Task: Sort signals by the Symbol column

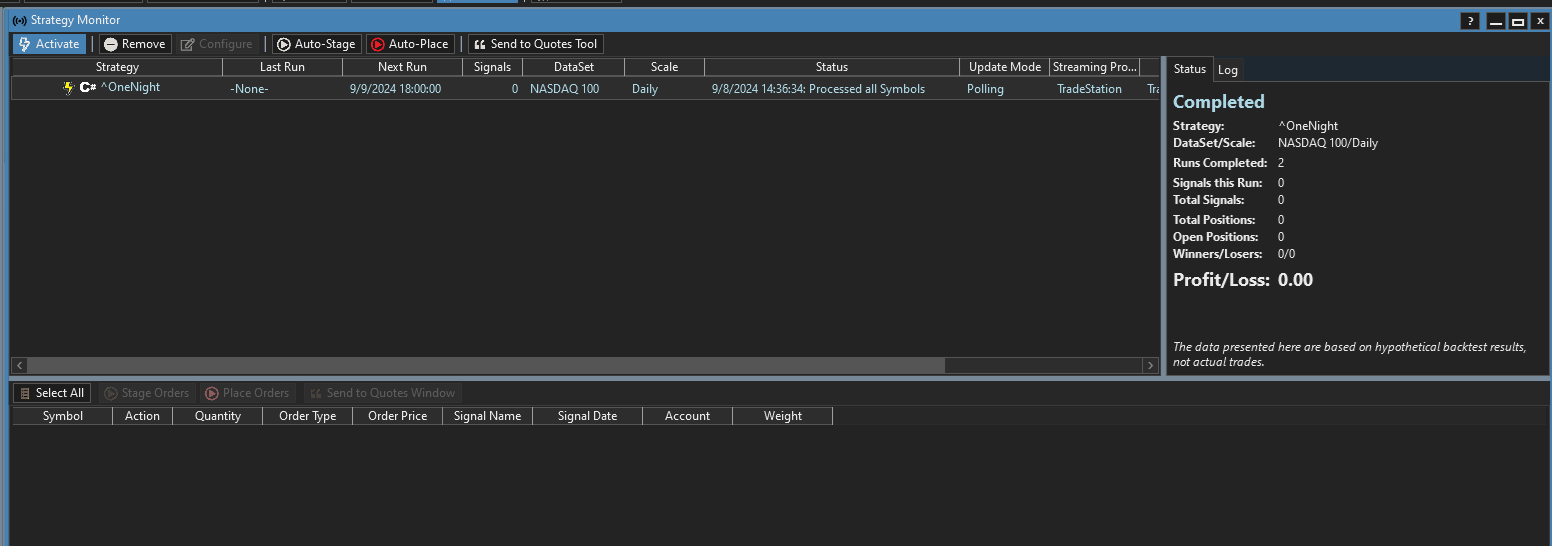Action: click(62, 416)
